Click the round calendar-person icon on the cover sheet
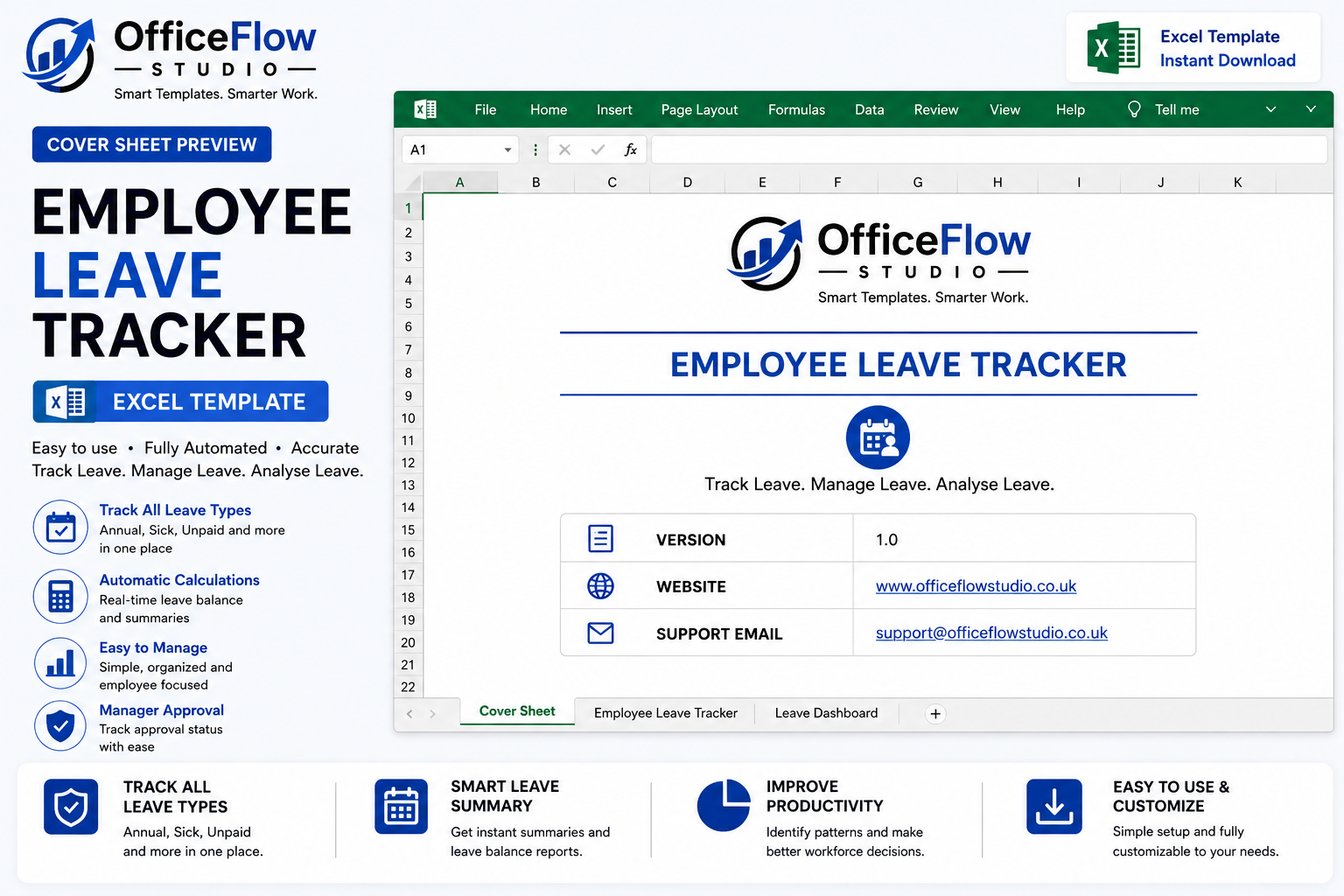Screen dimensions: 1344x896 click(878, 437)
